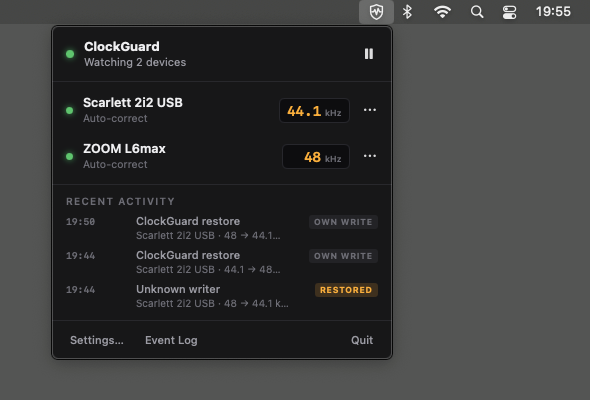Click Auto-correct label under ZOOM L6max
The height and width of the screenshot is (400, 590).
(115, 164)
